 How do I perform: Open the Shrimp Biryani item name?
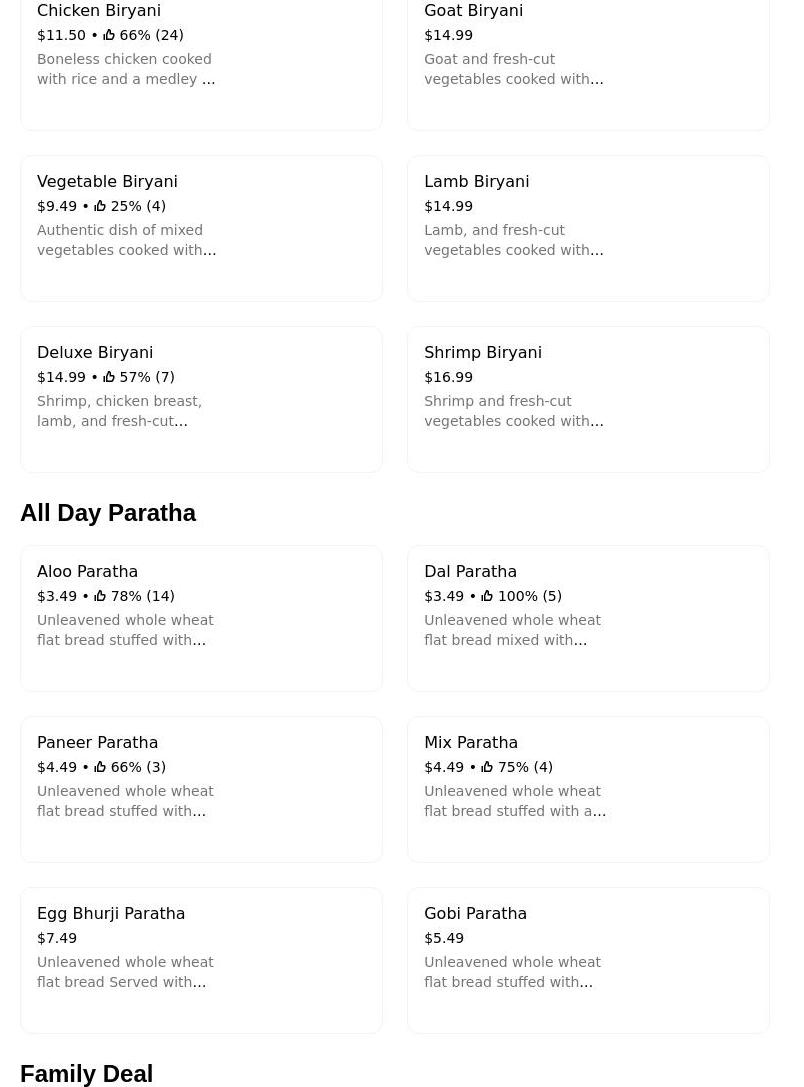[482, 353]
